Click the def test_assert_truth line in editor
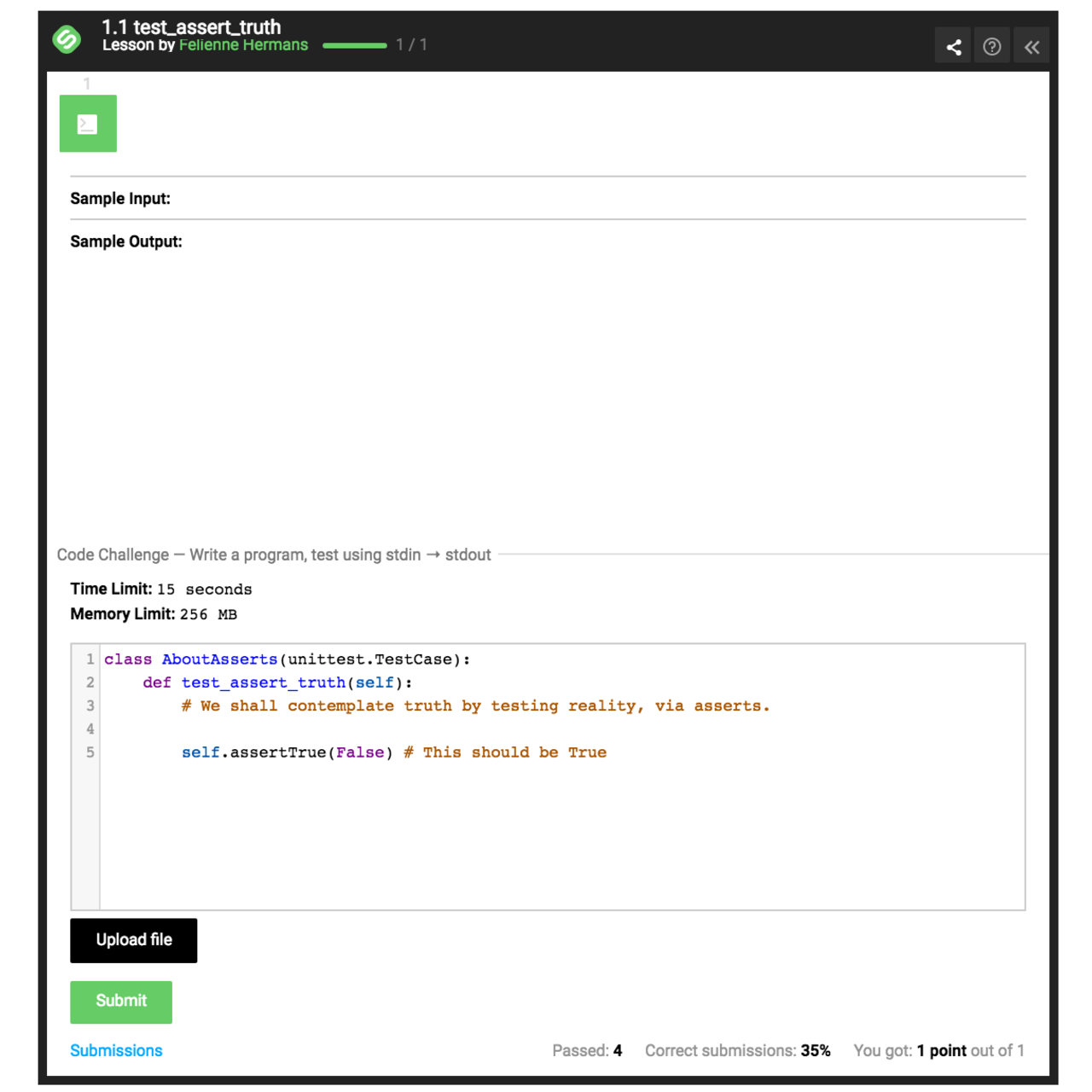This screenshot has width=1092, height=1092. pyautogui.click(x=277, y=682)
